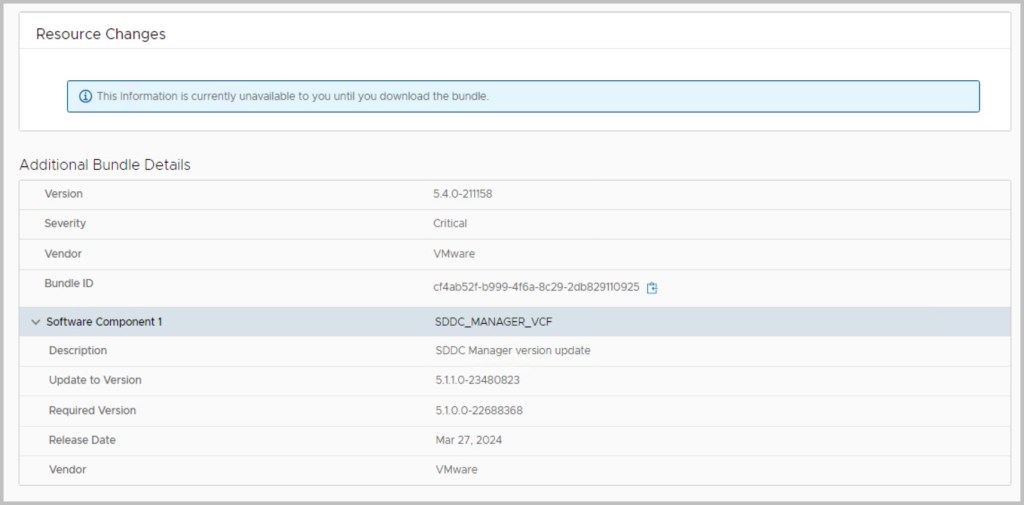Click the info icon in the banner
The height and width of the screenshot is (505, 1024).
(x=85, y=96)
